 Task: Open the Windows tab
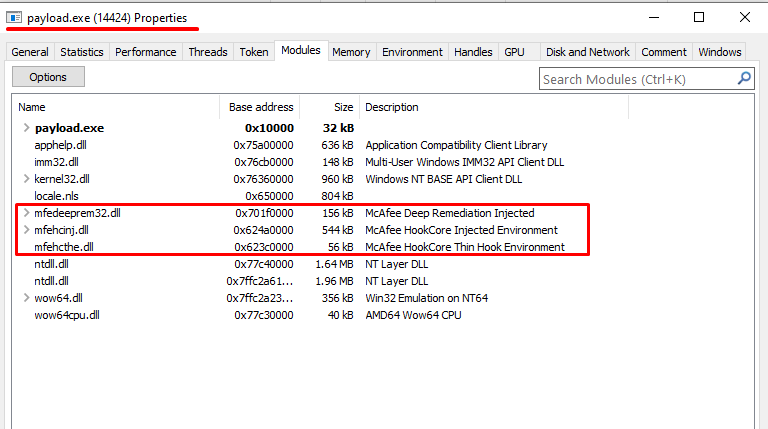720,52
